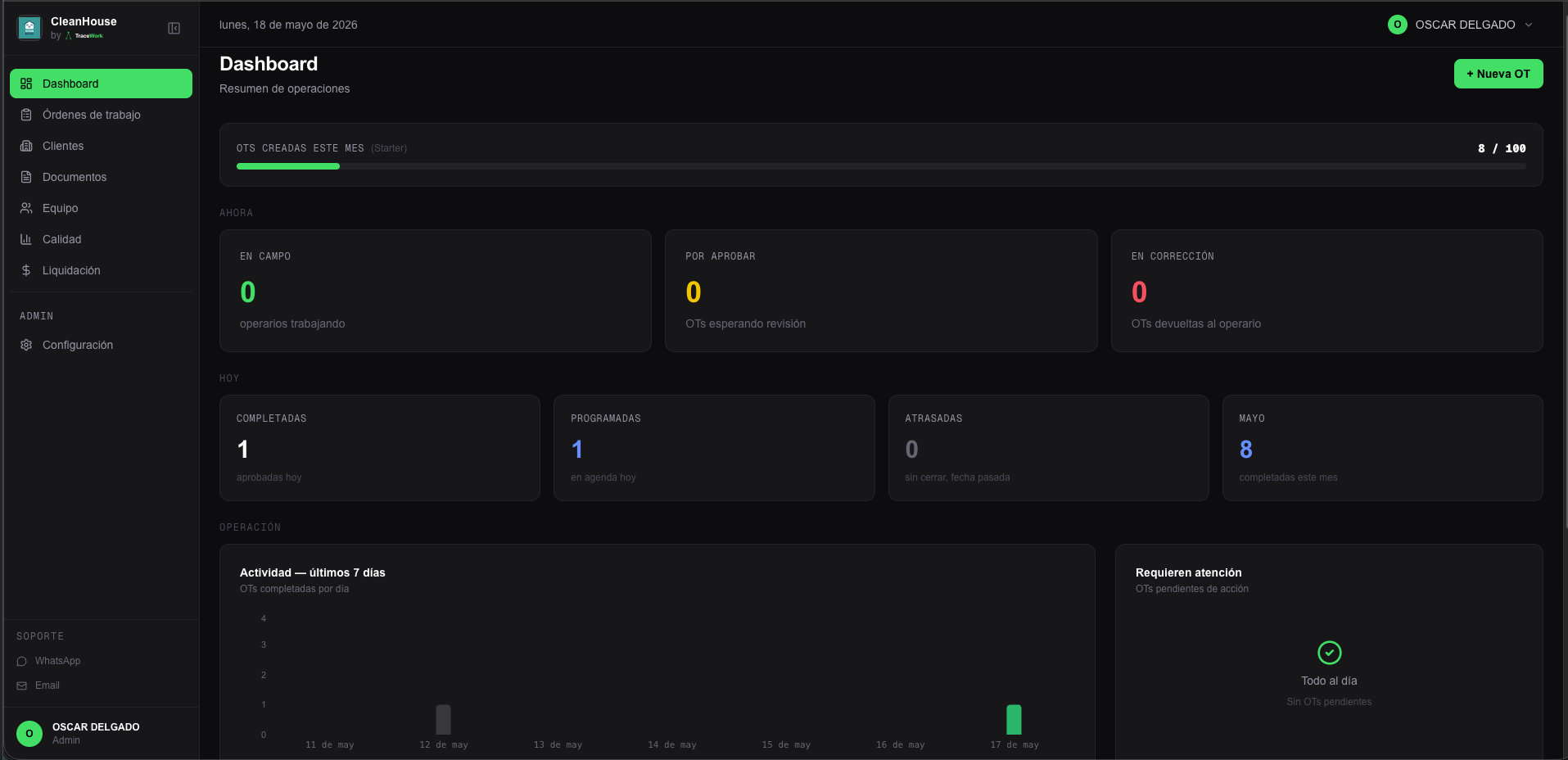This screenshot has width=1568, height=760.
Task: Open the Por aprobar card
Action: [x=881, y=291]
